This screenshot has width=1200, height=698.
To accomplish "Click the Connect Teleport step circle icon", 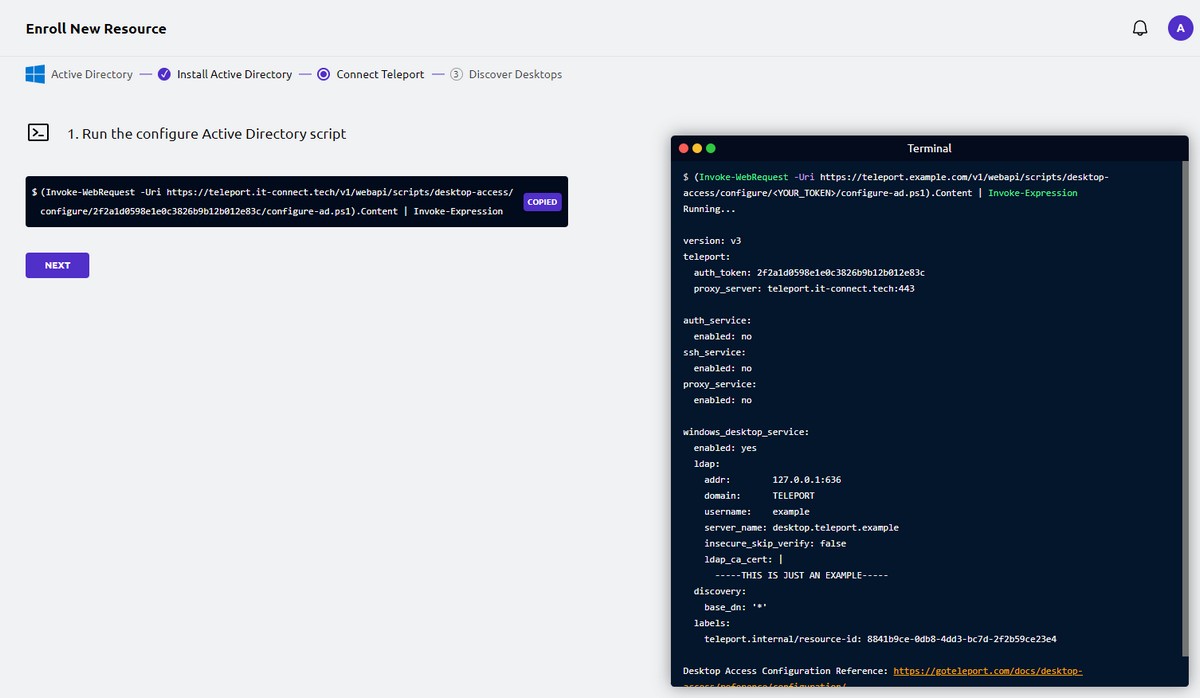I will 323,74.
